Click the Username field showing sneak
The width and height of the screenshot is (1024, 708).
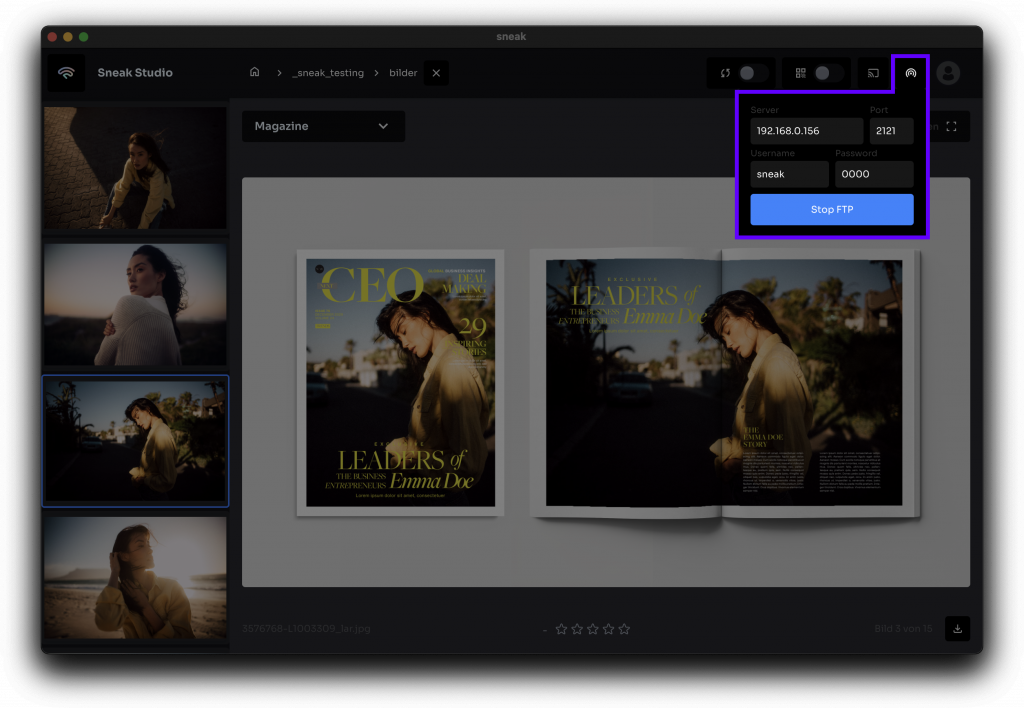[789, 174]
